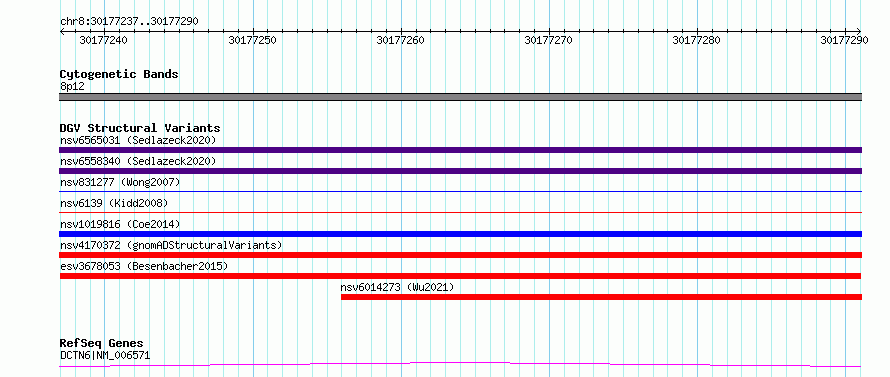The height and width of the screenshot is (377, 890).
Task: Click ruler tick label 30177260
Action: (401, 40)
